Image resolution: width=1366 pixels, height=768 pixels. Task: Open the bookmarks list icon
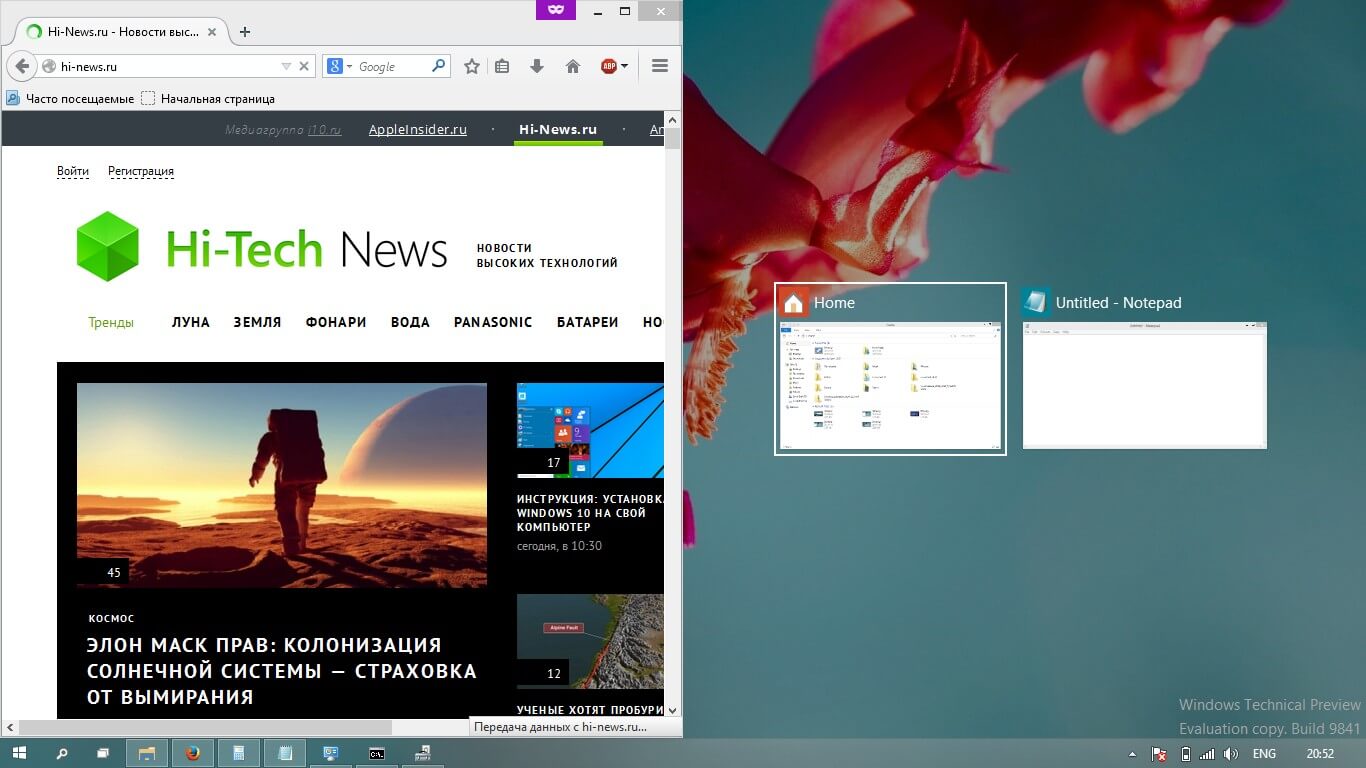point(503,67)
